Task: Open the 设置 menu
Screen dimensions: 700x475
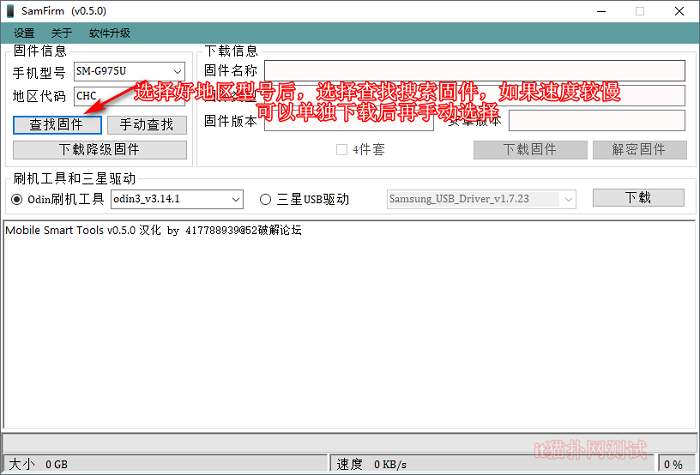Action: point(24,33)
